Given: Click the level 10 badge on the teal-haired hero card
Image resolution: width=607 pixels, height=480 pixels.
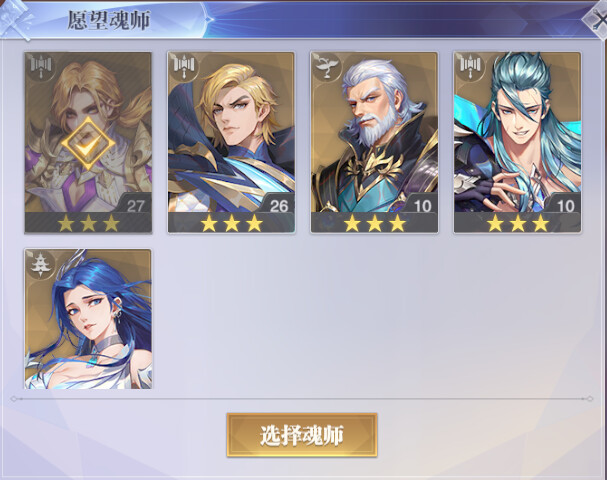Looking at the screenshot, I should (565, 205).
